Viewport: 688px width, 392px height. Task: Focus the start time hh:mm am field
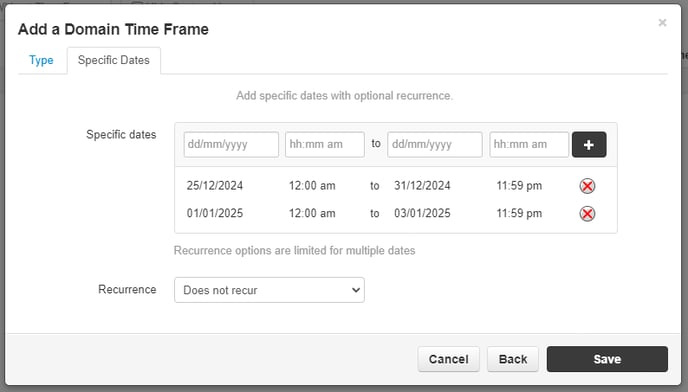coord(325,144)
